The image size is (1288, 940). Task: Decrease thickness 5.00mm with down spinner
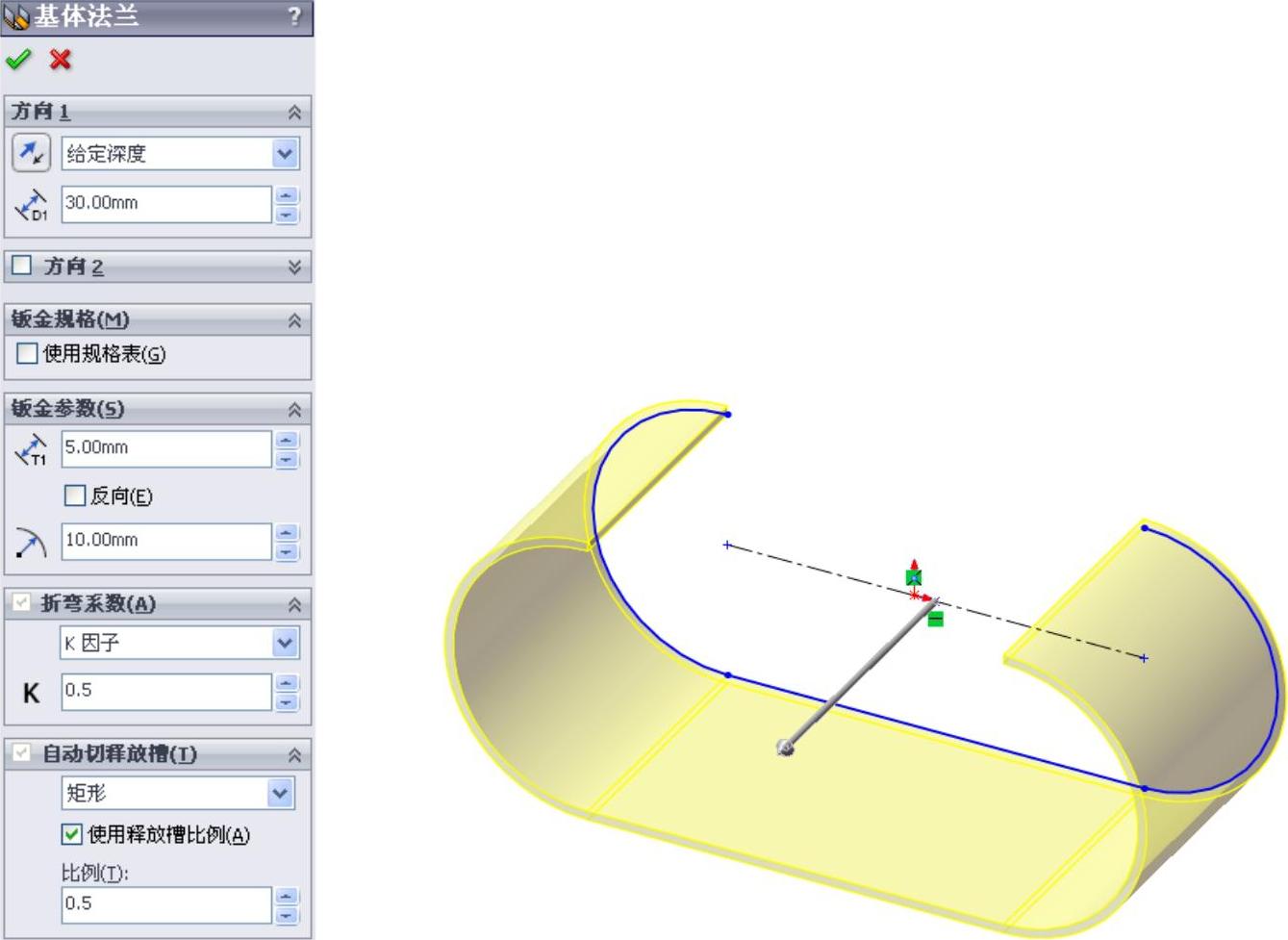click(287, 458)
